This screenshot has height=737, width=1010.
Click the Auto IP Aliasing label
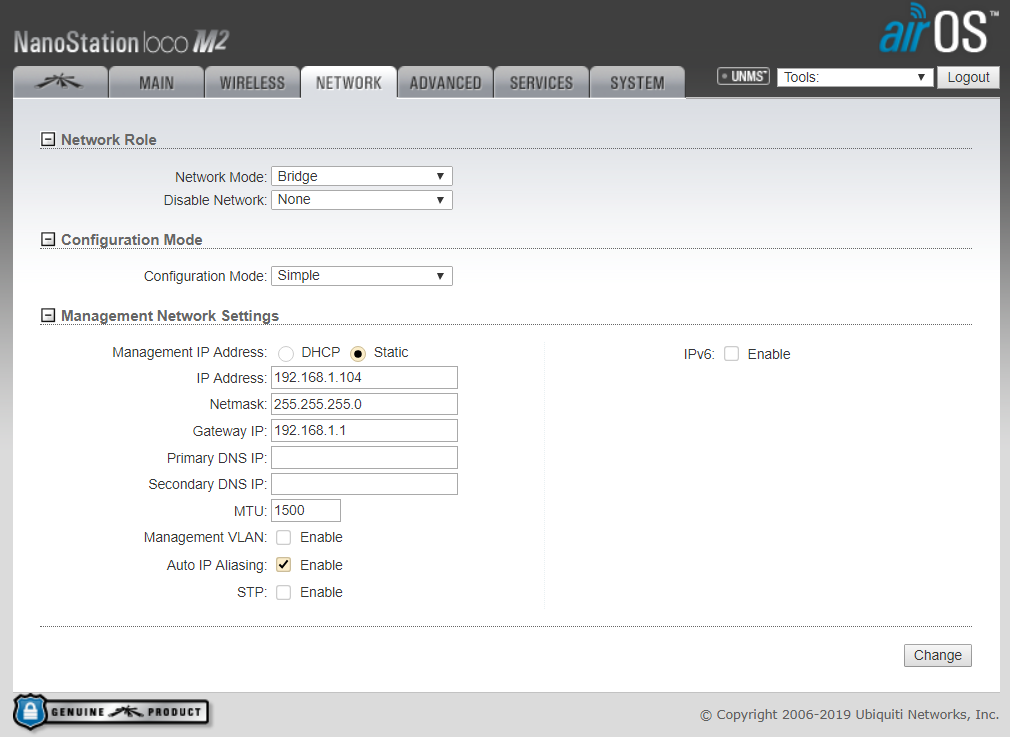tap(217, 565)
